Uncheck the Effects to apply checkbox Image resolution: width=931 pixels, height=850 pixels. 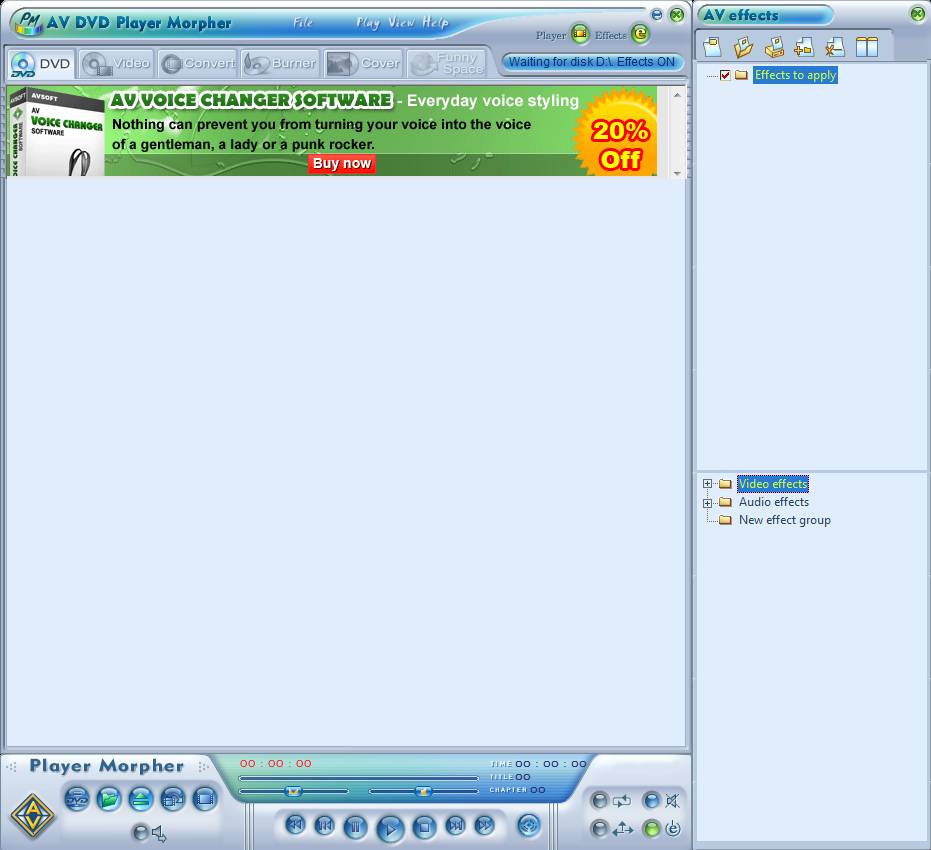coord(725,75)
